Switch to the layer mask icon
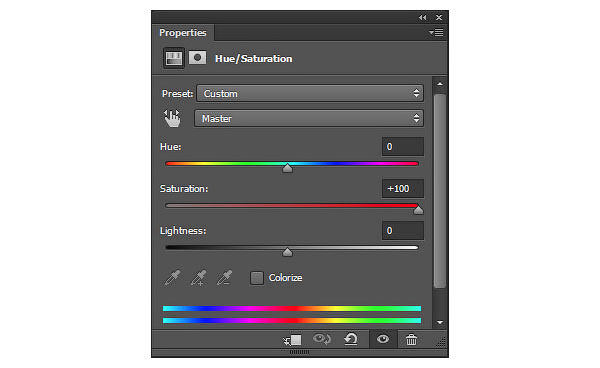 (x=197, y=58)
